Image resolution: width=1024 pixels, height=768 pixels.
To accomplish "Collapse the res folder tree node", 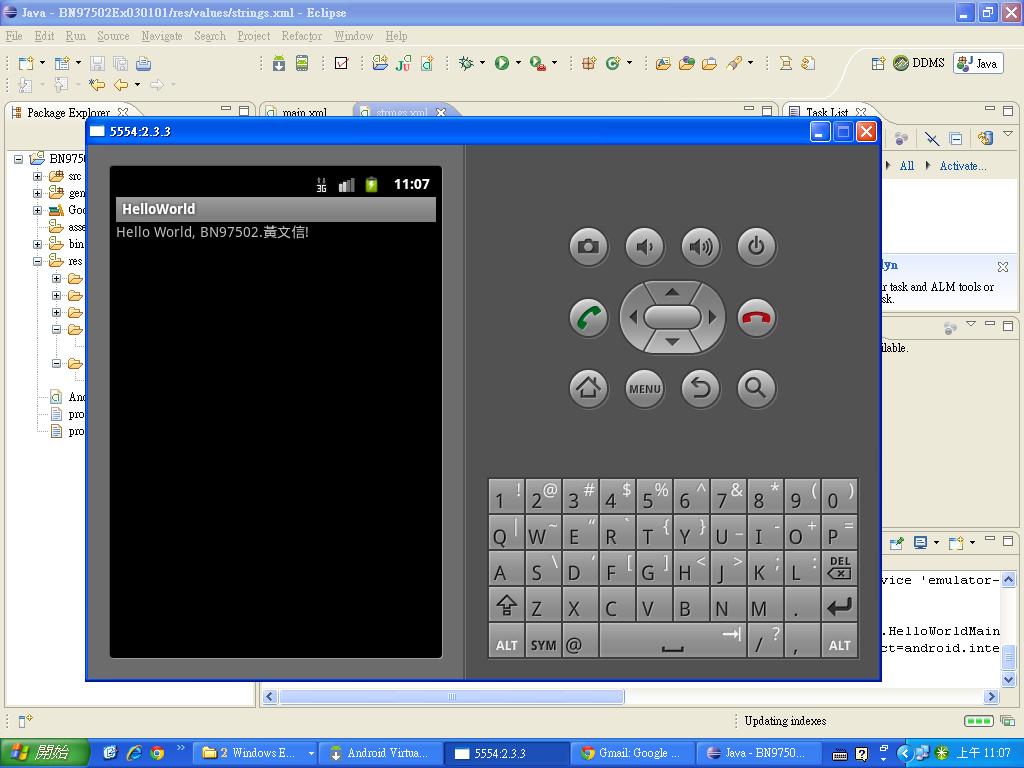I will pyautogui.click(x=38, y=261).
